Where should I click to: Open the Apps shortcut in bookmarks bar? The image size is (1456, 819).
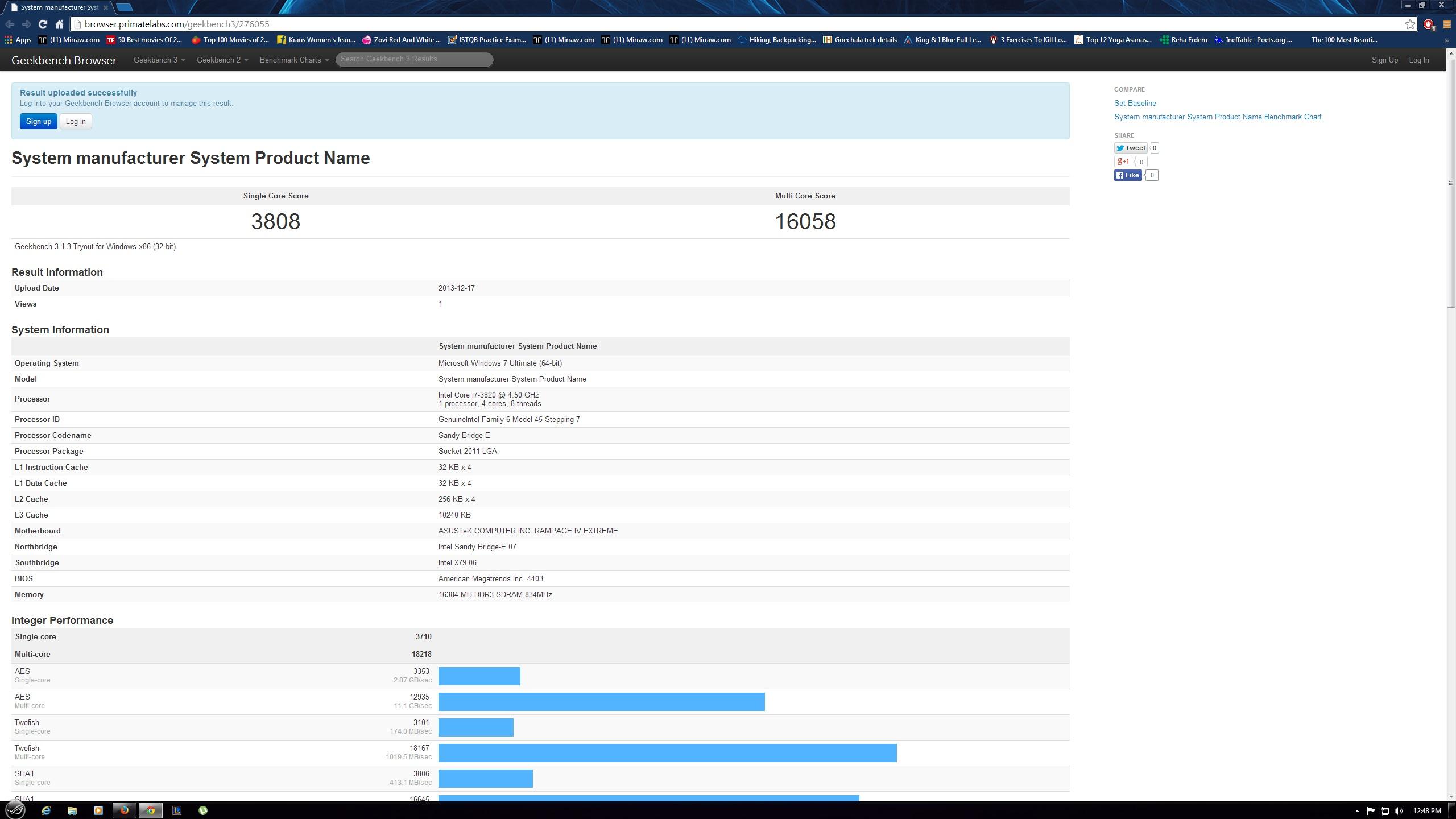coord(18,40)
